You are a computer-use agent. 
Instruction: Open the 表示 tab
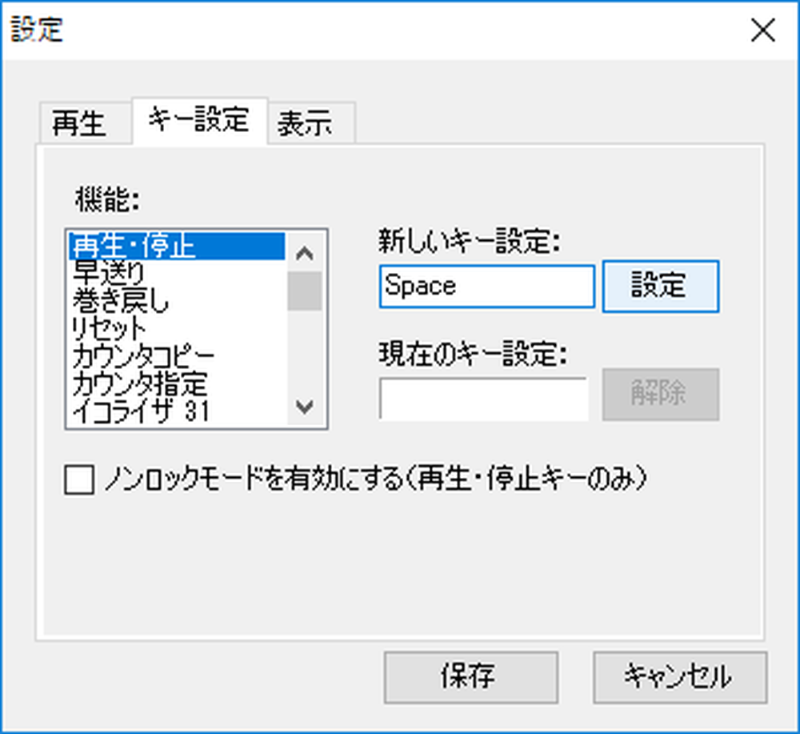pyautogui.click(x=305, y=124)
